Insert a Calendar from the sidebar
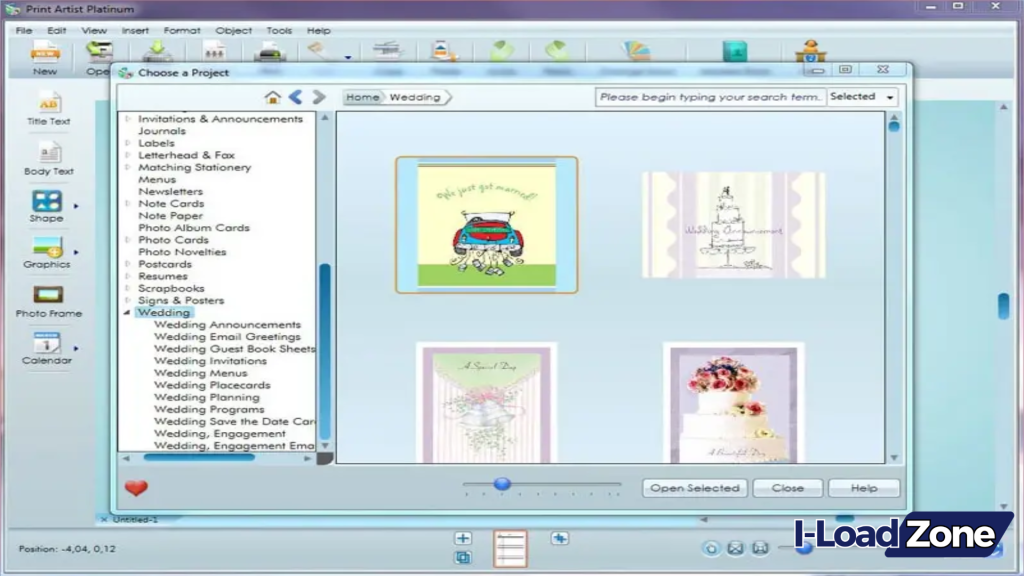The image size is (1024, 576). point(47,347)
